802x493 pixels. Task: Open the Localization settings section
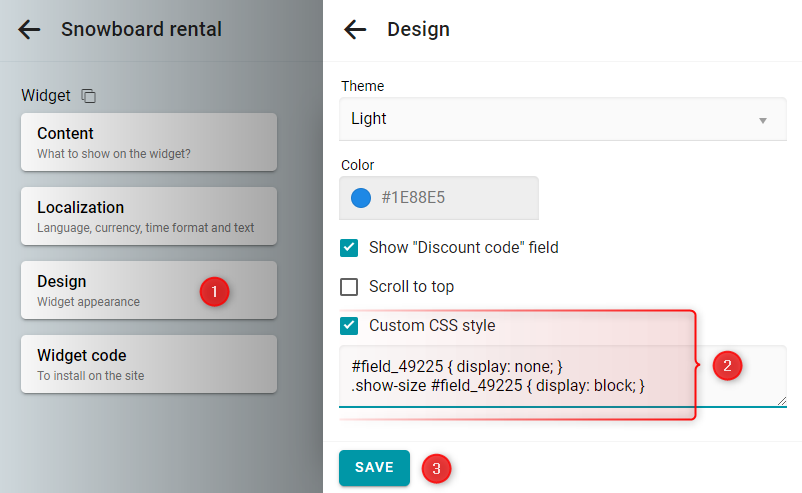click(x=149, y=216)
